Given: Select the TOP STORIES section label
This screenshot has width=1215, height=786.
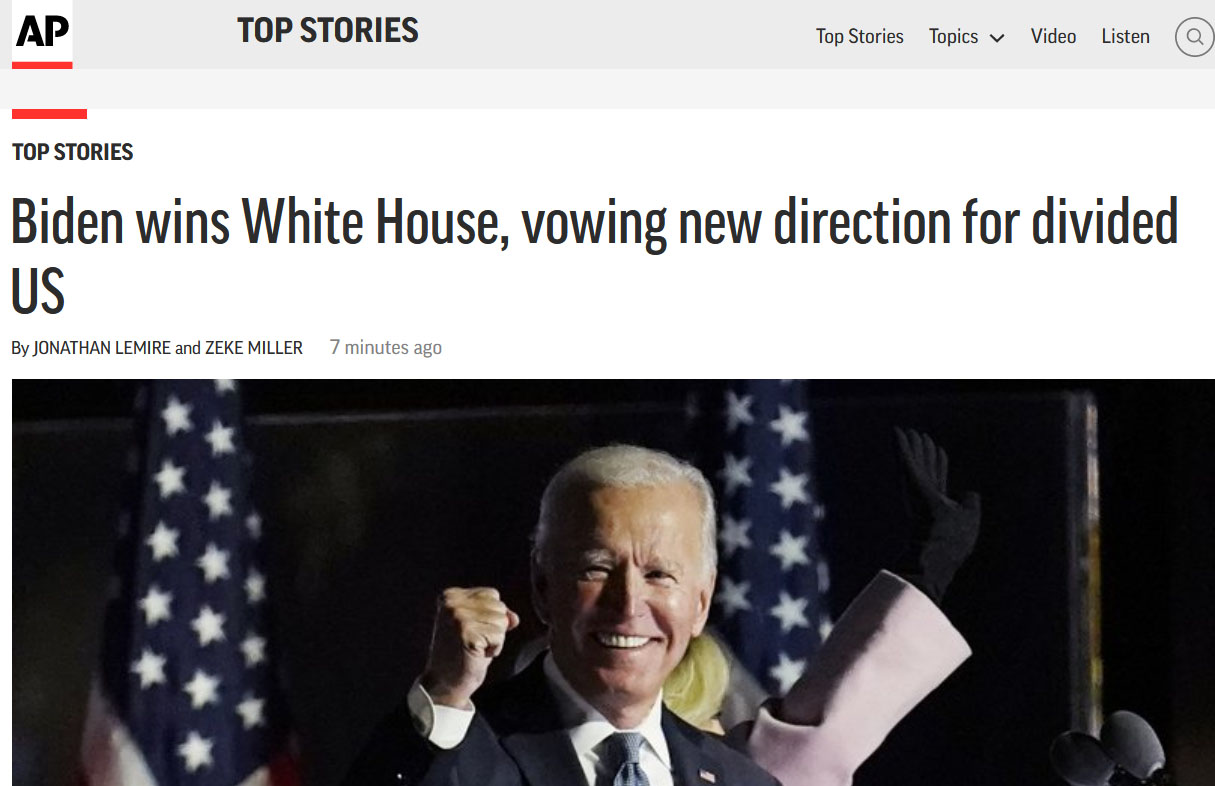Looking at the screenshot, I should click(72, 152).
